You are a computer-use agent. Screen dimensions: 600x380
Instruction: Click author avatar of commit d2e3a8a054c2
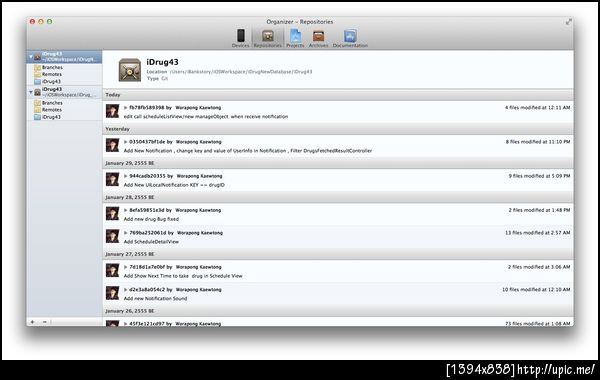112,293
